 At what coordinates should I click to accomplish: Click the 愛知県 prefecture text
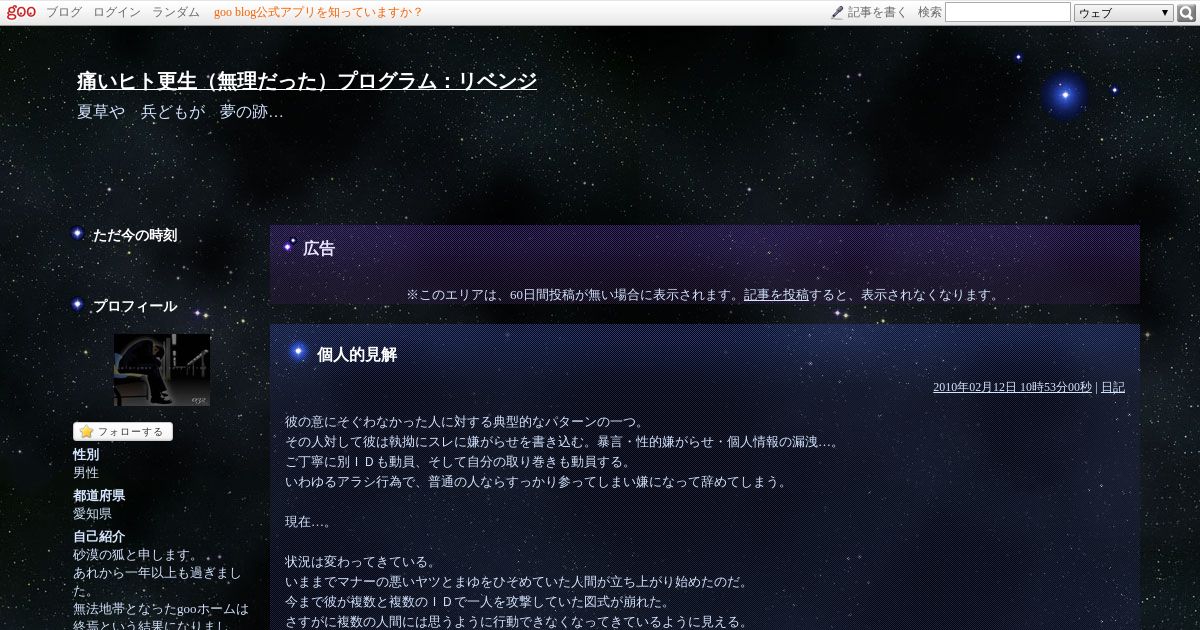coord(92,514)
